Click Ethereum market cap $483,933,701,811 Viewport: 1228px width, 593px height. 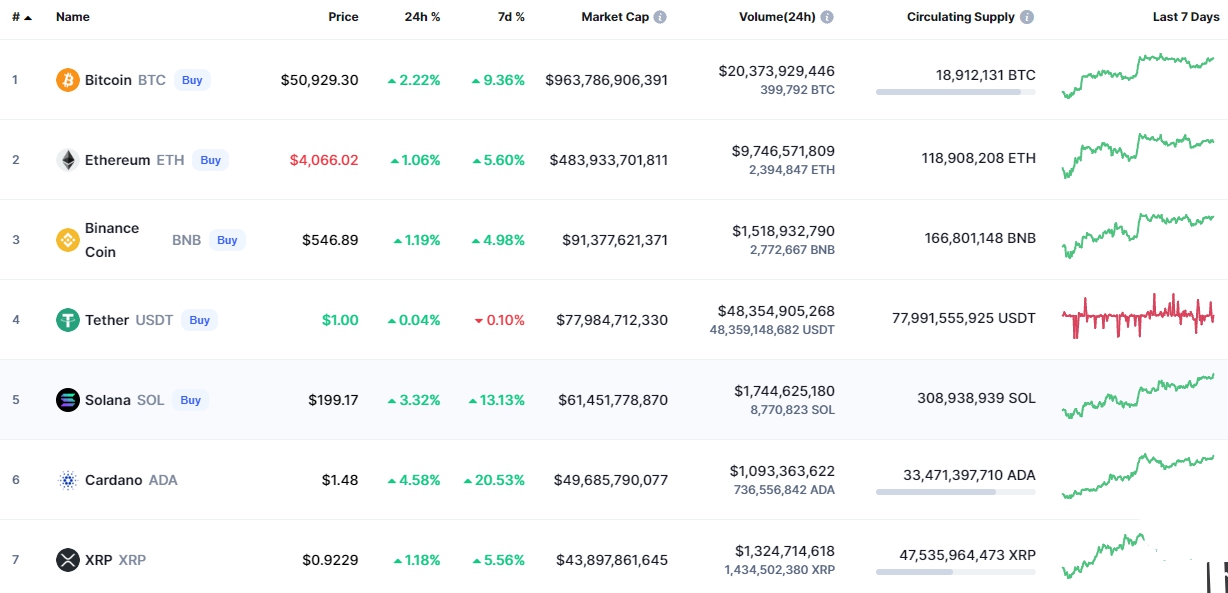point(609,160)
